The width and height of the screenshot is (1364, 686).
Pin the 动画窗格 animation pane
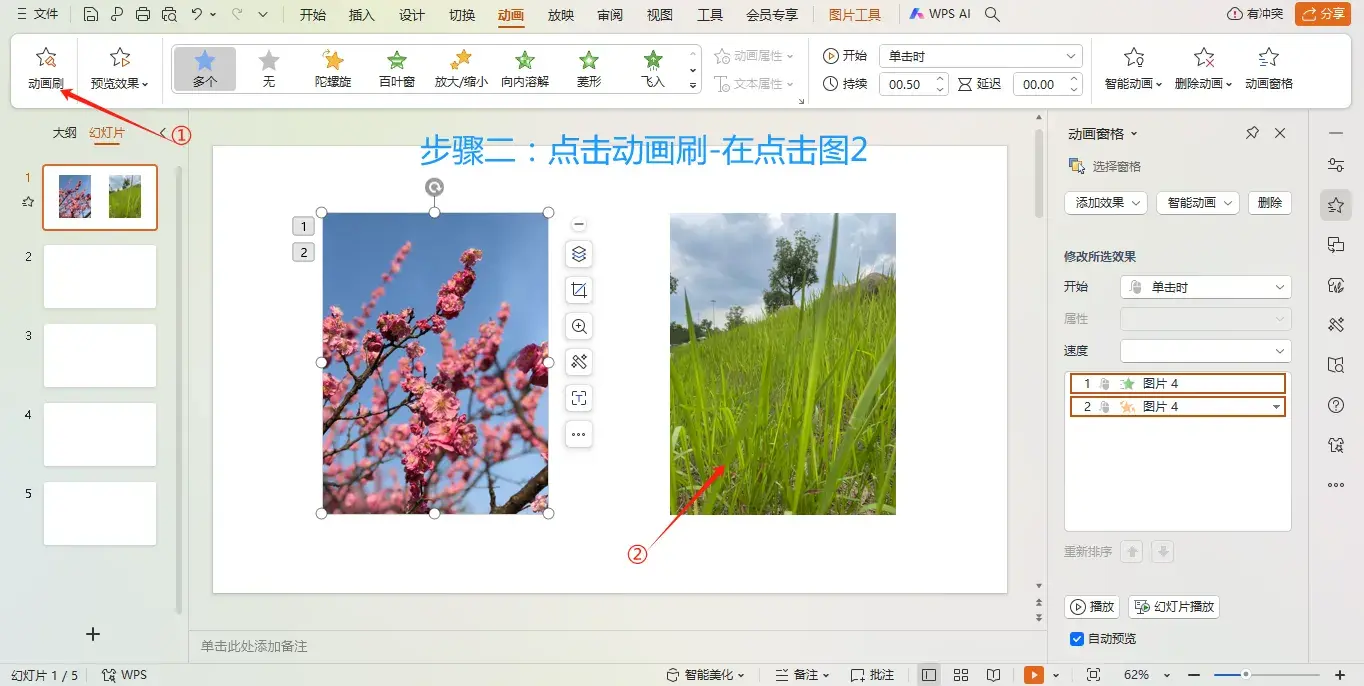1251,132
